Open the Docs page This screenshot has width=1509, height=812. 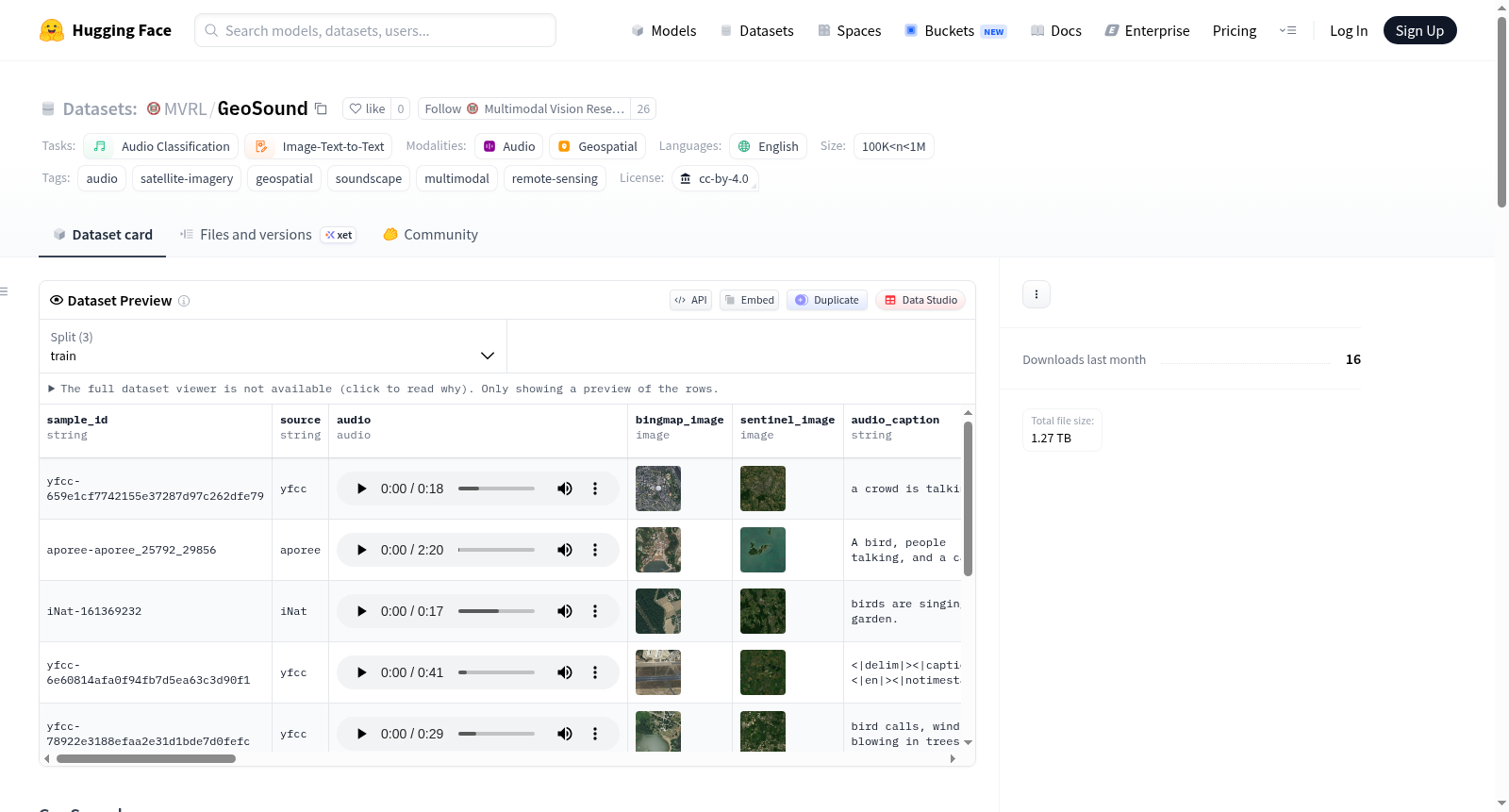tap(1056, 30)
